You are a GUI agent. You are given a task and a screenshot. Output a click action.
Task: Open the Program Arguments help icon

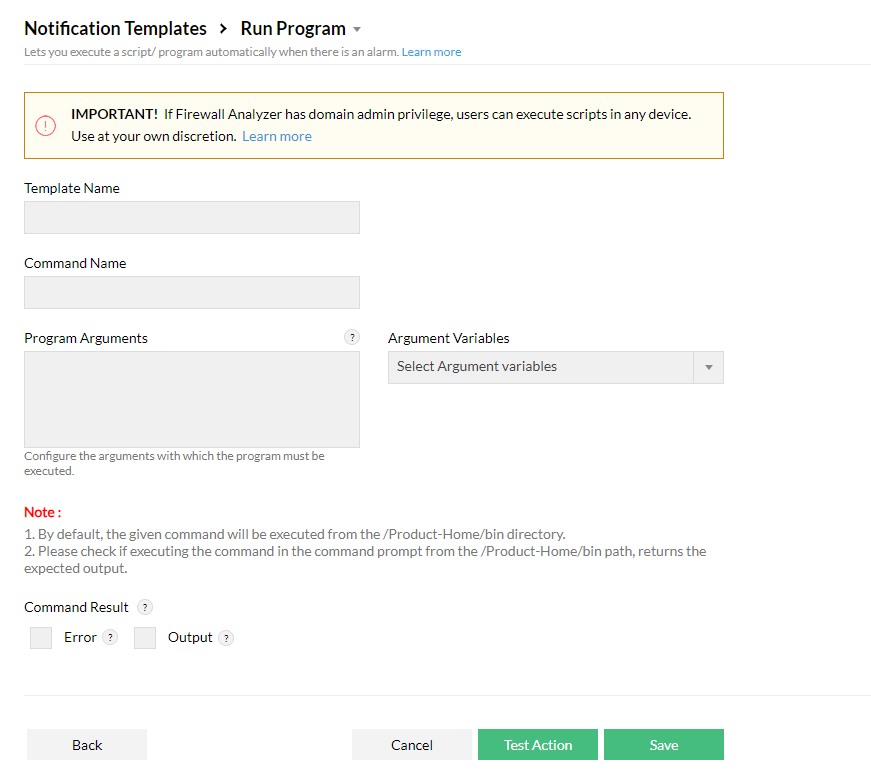352,338
